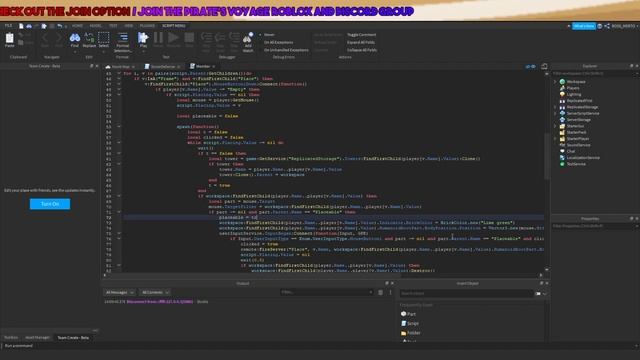640x360 pixels.
Task: Click the Pause playback icon
Action: pyautogui.click(x=158, y=38)
